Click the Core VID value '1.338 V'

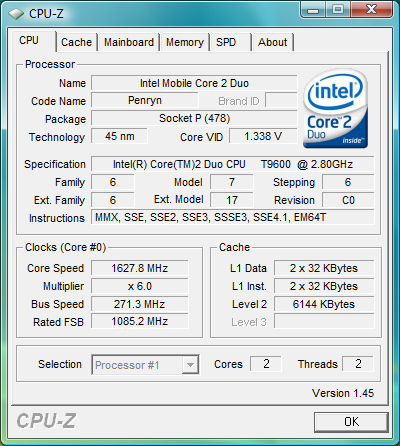(x=263, y=136)
